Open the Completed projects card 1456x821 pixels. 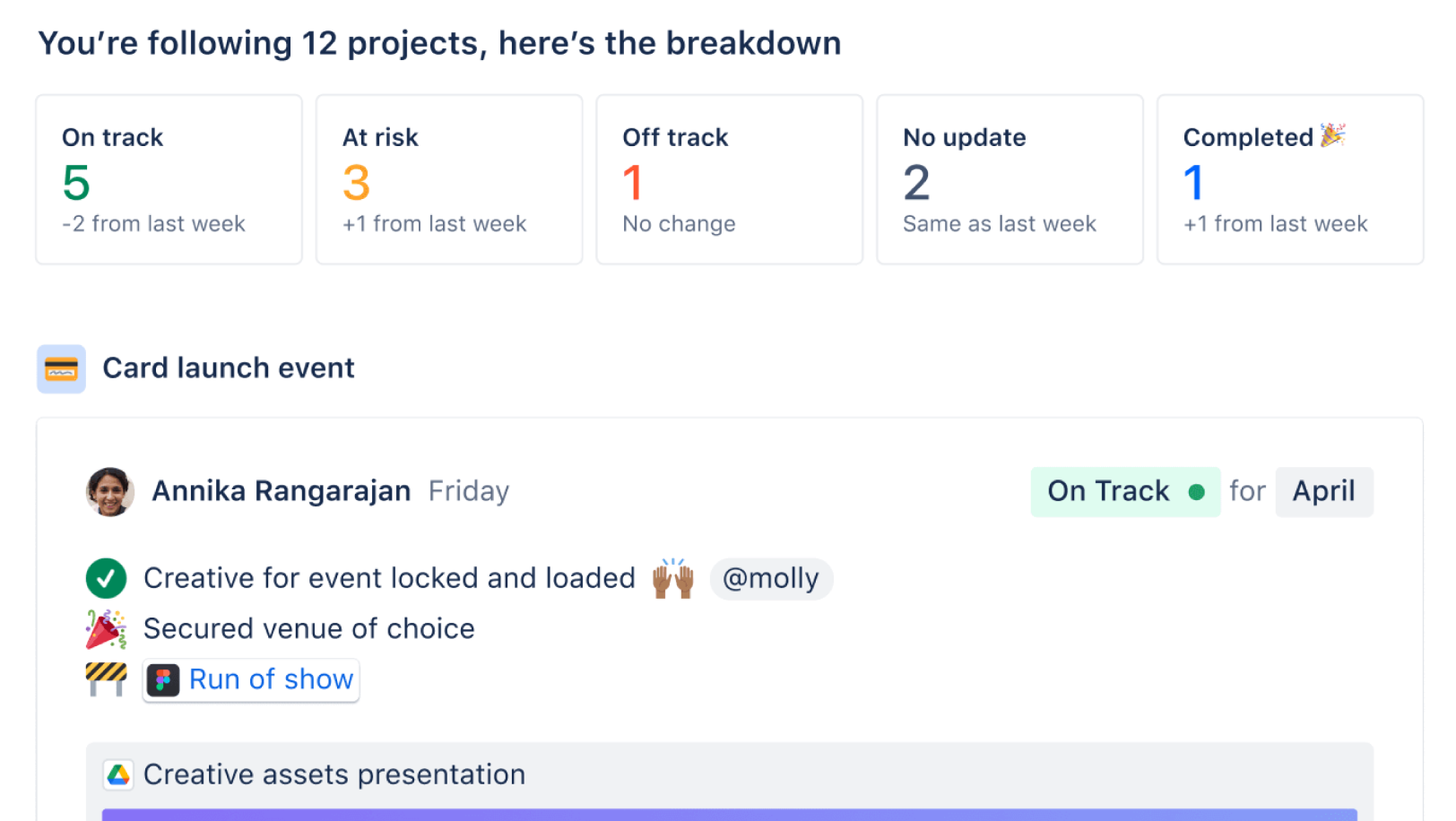tap(1289, 179)
